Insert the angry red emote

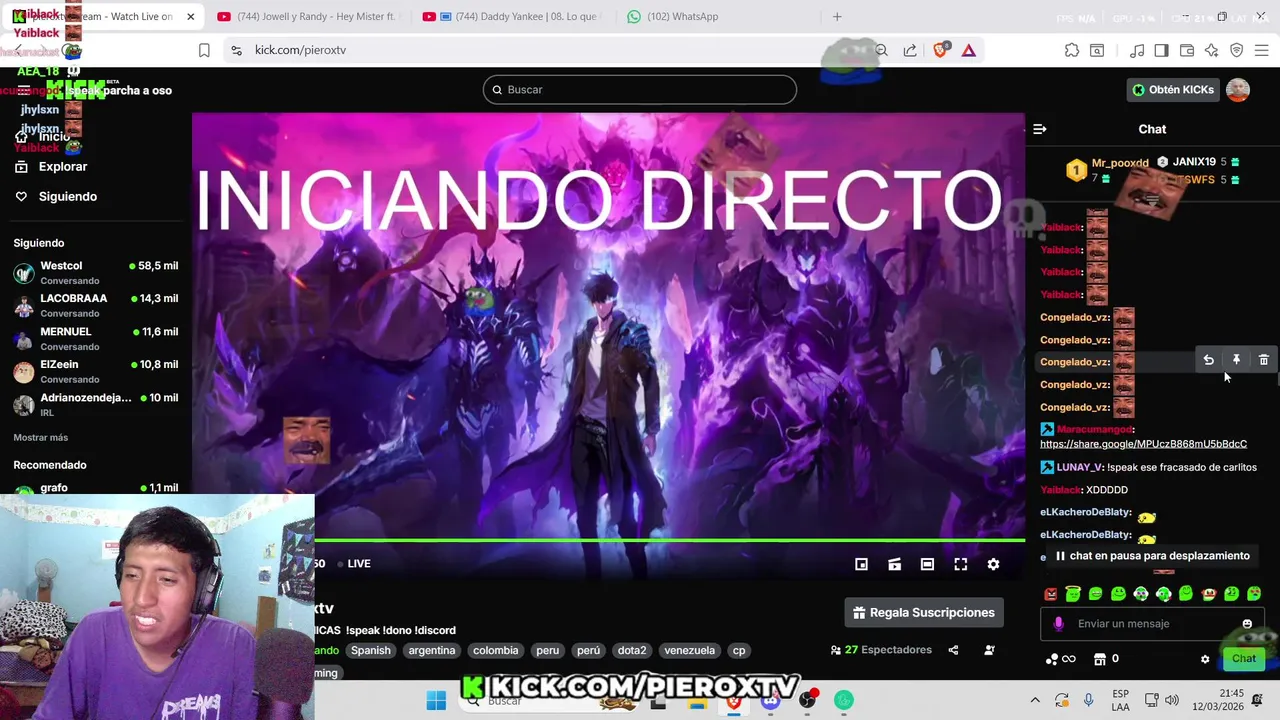click(1051, 594)
